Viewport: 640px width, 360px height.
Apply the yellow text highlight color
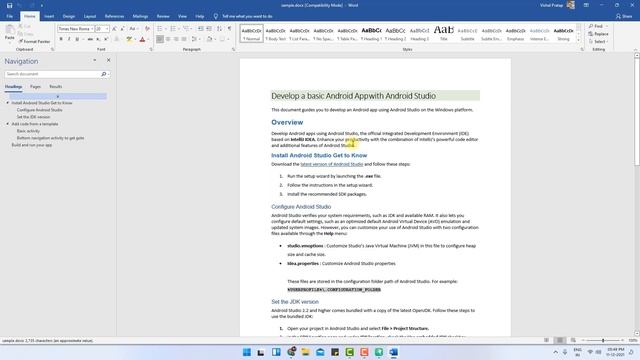[129, 39]
